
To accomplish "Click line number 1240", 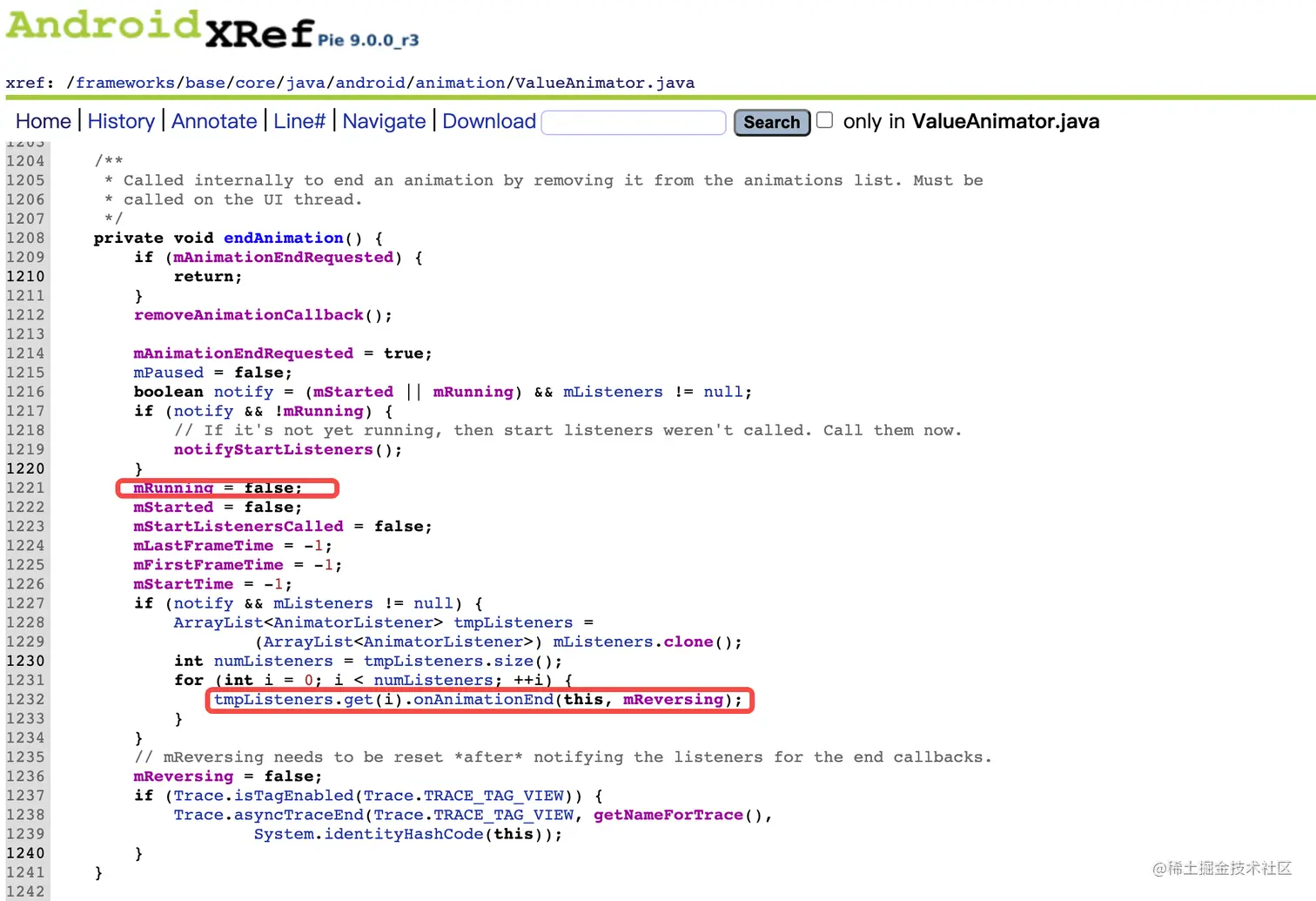I will coord(25,853).
